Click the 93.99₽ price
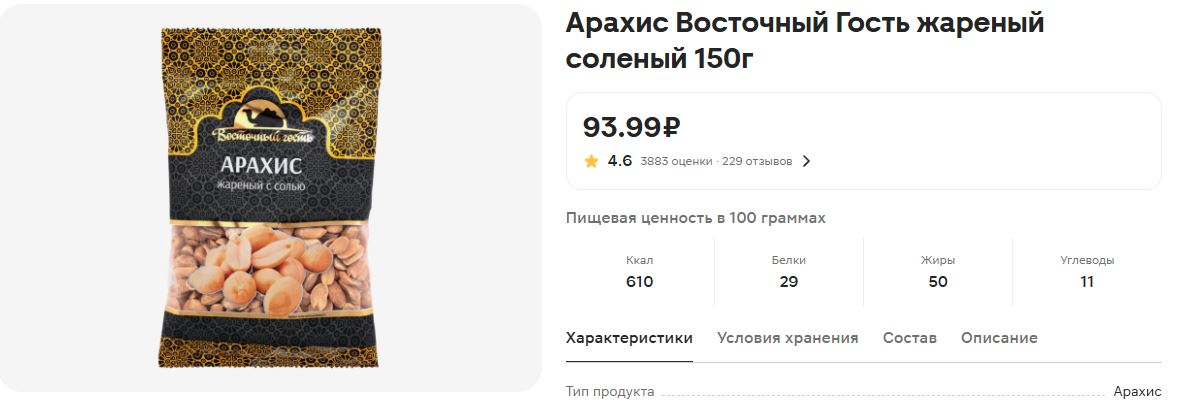The image size is (1198, 402). coord(631,127)
